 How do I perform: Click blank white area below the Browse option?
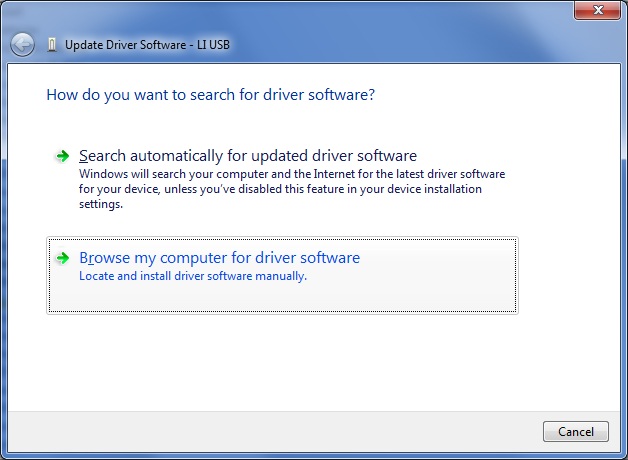pos(300,360)
